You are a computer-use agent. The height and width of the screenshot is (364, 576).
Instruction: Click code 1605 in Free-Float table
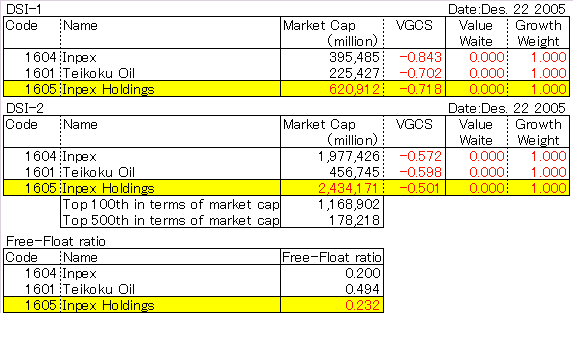tap(40, 305)
